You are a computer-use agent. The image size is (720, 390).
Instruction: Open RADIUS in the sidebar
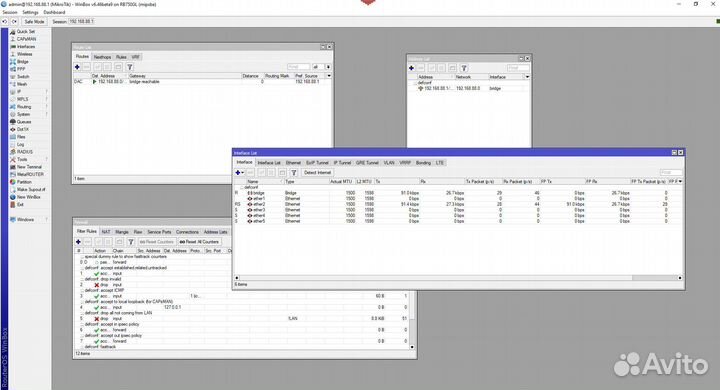pos(24,152)
